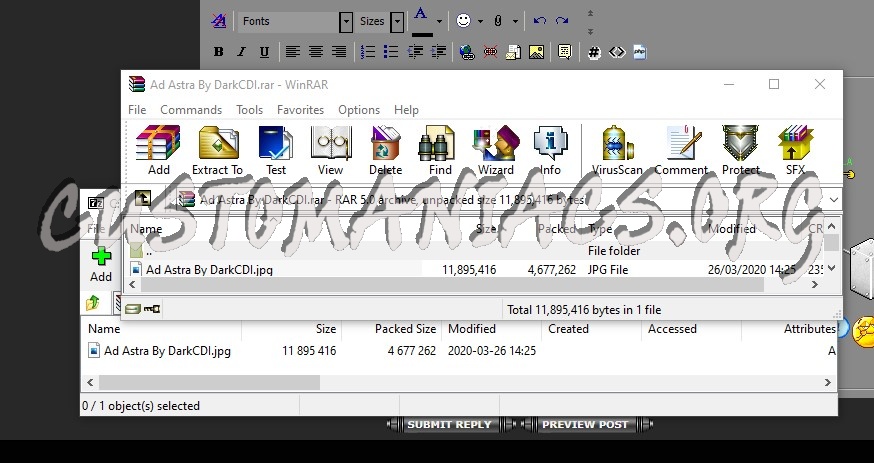Viewport: 874px width, 463px height.
Task: Insert an unordered bullet list
Action: pyautogui.click(x=391, y=52)
